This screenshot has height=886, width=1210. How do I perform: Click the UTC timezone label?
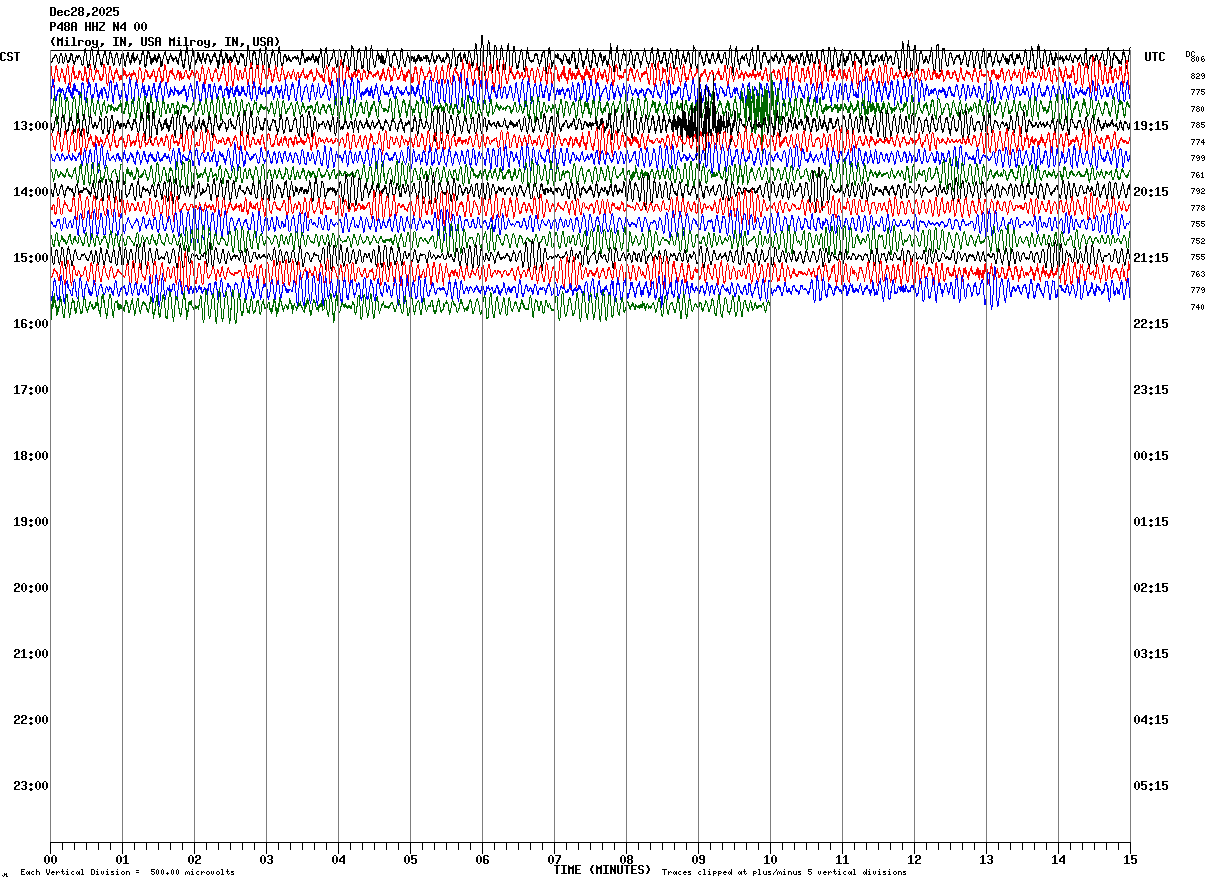[1155, 57]
